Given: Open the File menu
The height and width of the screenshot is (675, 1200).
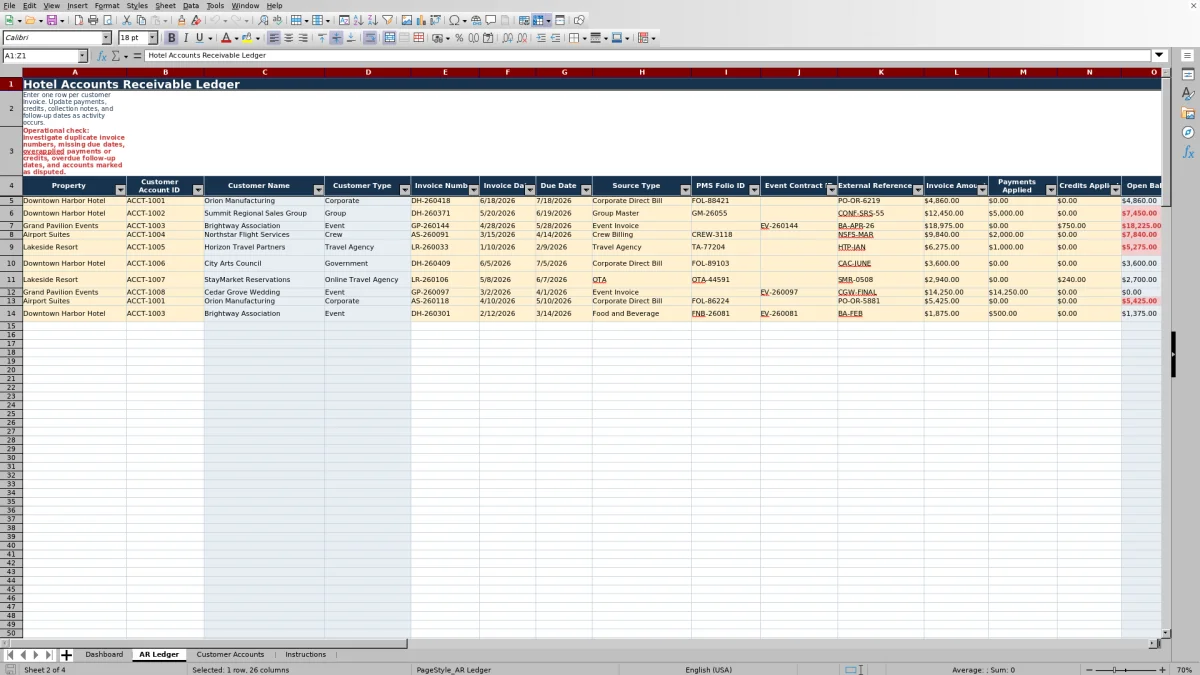Looking at the screenshot, I should [9, 6].
